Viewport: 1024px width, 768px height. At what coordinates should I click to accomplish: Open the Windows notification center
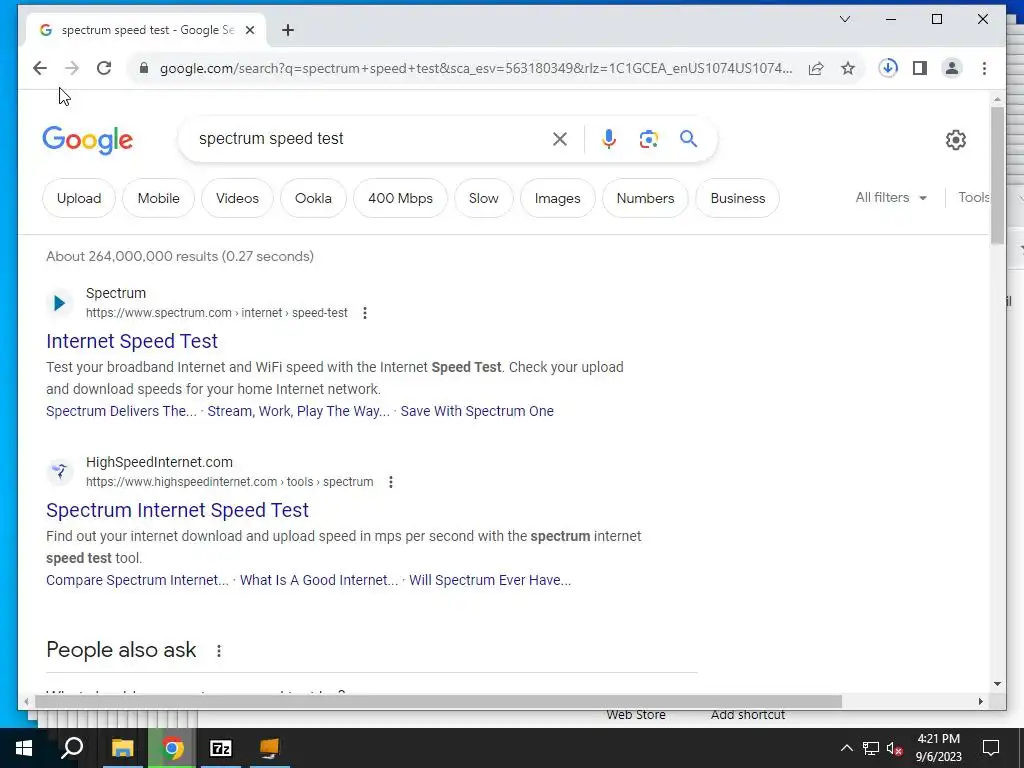pos(991,748)
